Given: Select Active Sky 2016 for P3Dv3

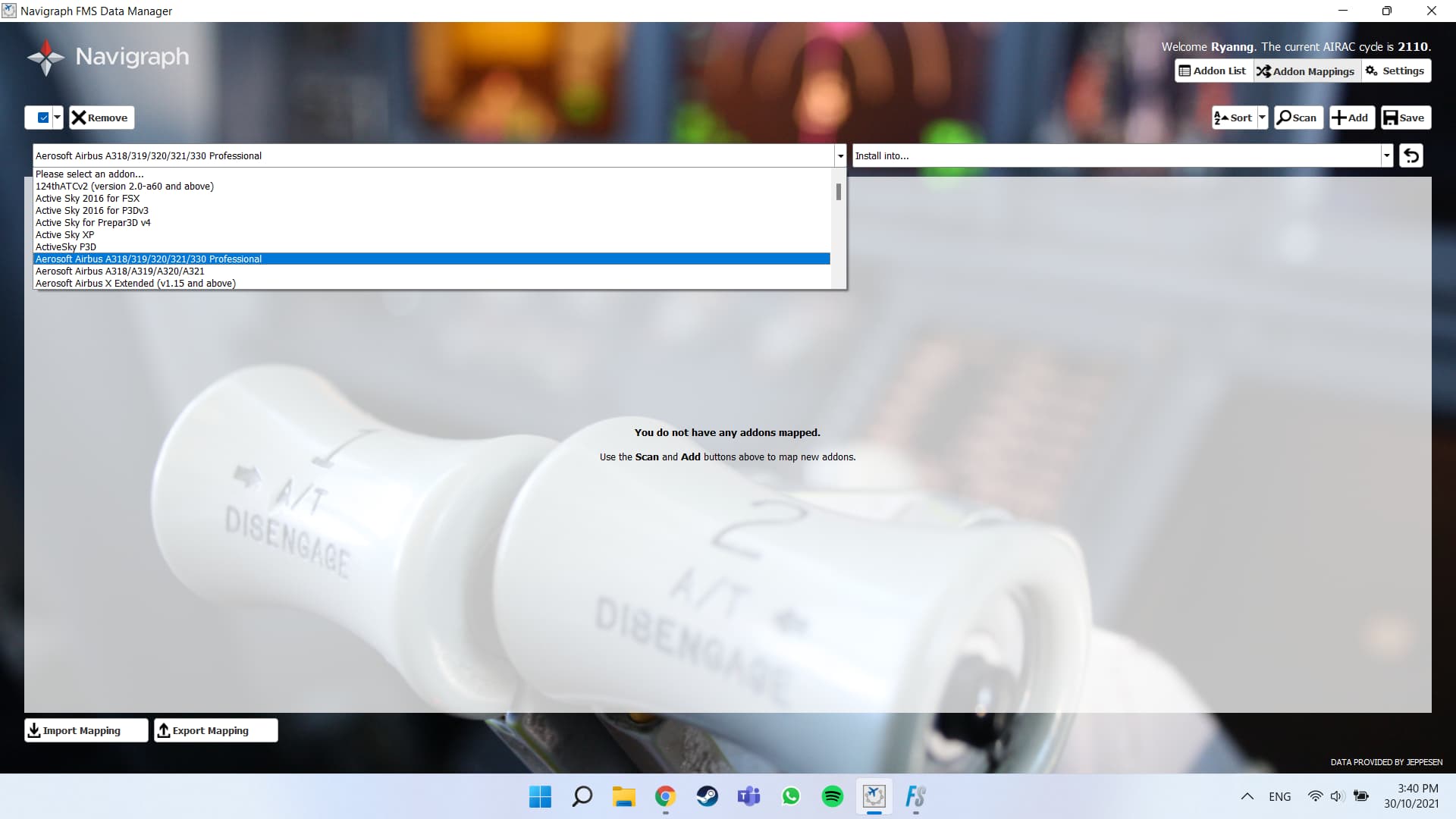Looking at the screenshot, I should pyautogui.click(x=432, y=210).
